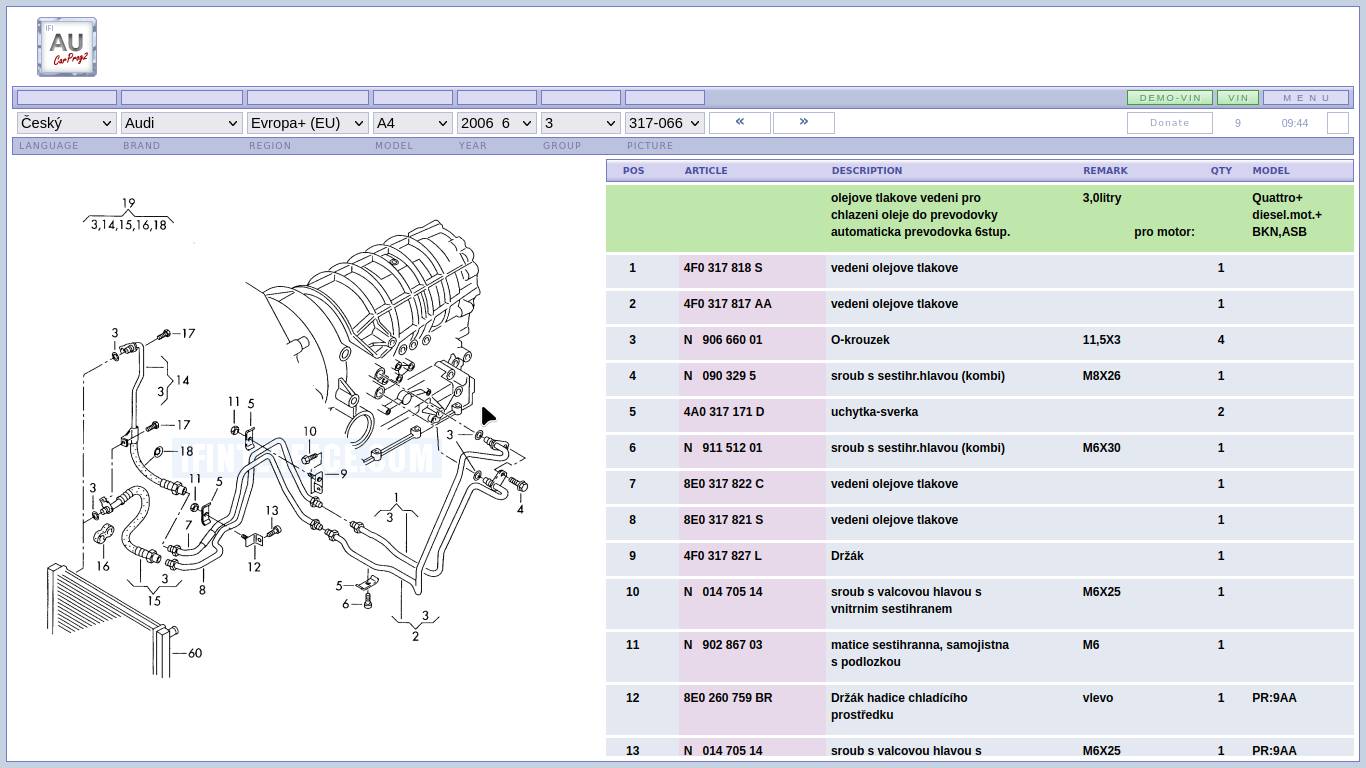
Task: Select article 8E0 317 822 C
Action: pos(724,484)
